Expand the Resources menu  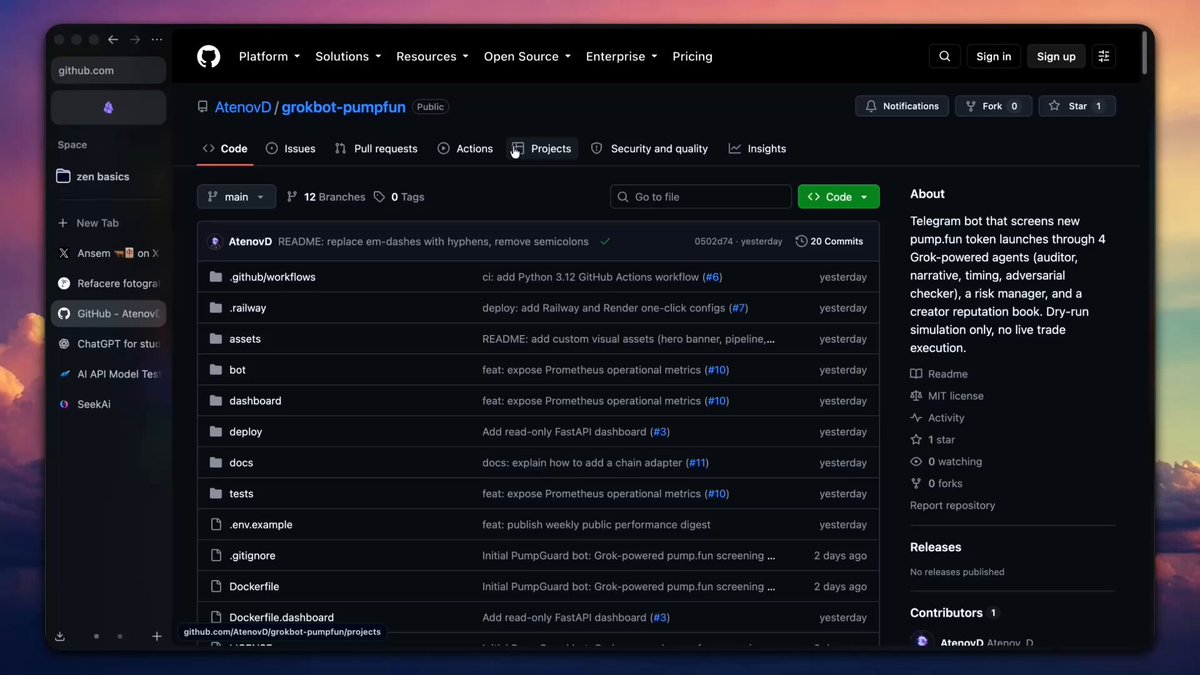pos(432,57)
